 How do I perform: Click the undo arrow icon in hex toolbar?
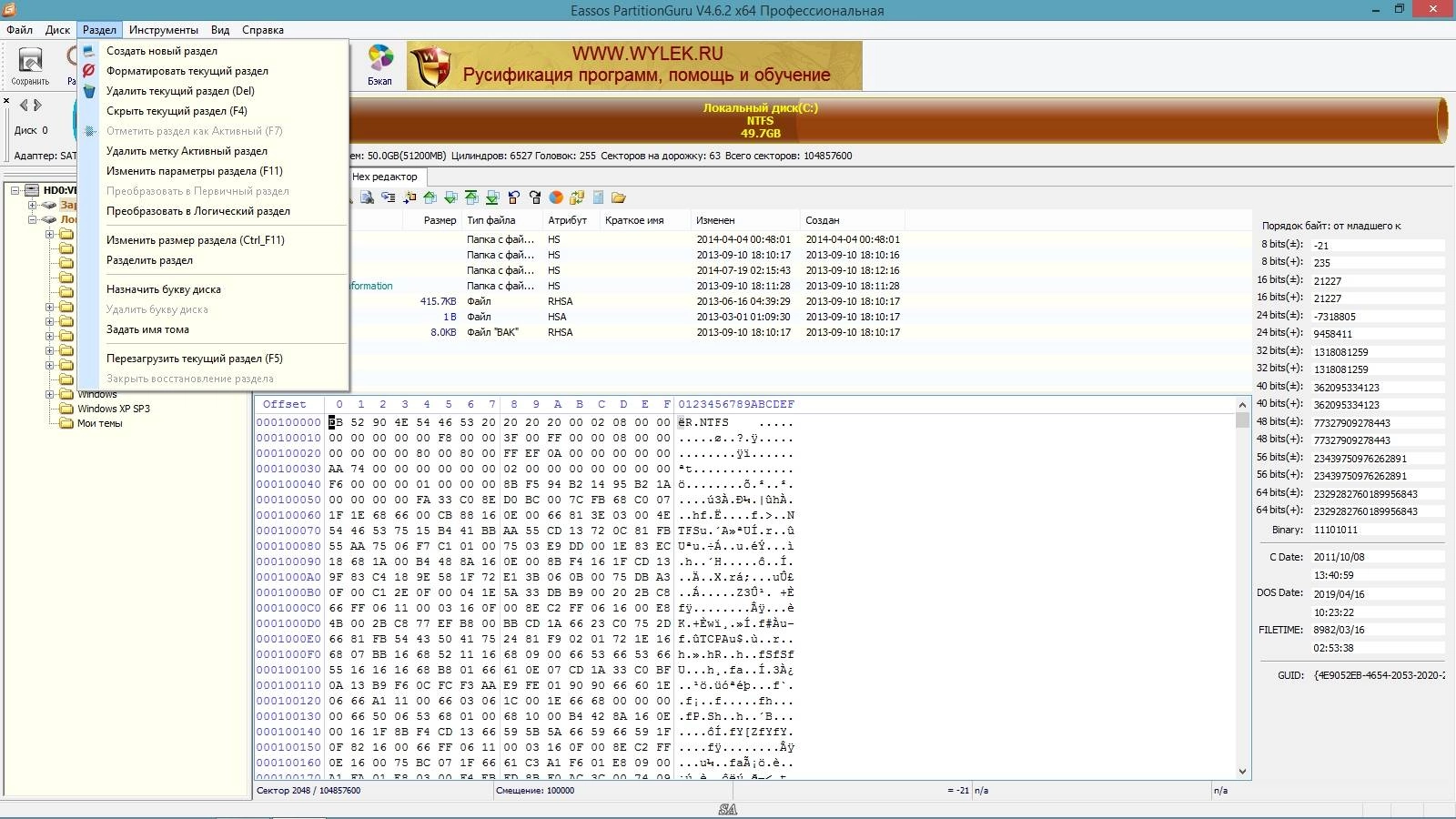click(514, 197)
